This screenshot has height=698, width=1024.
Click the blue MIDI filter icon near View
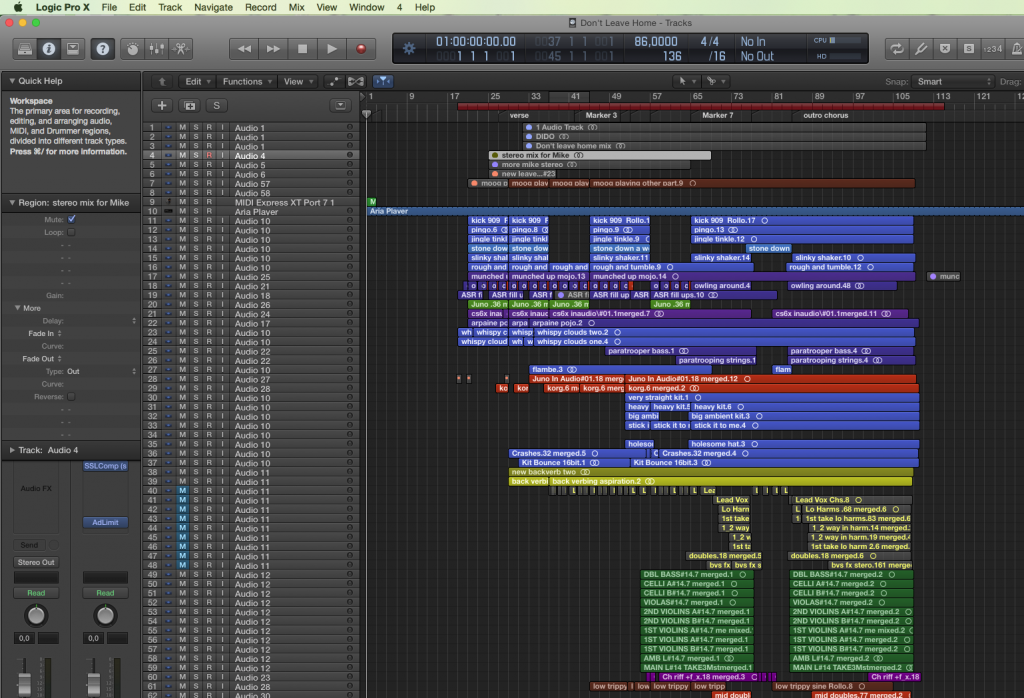tap(383, 81)
